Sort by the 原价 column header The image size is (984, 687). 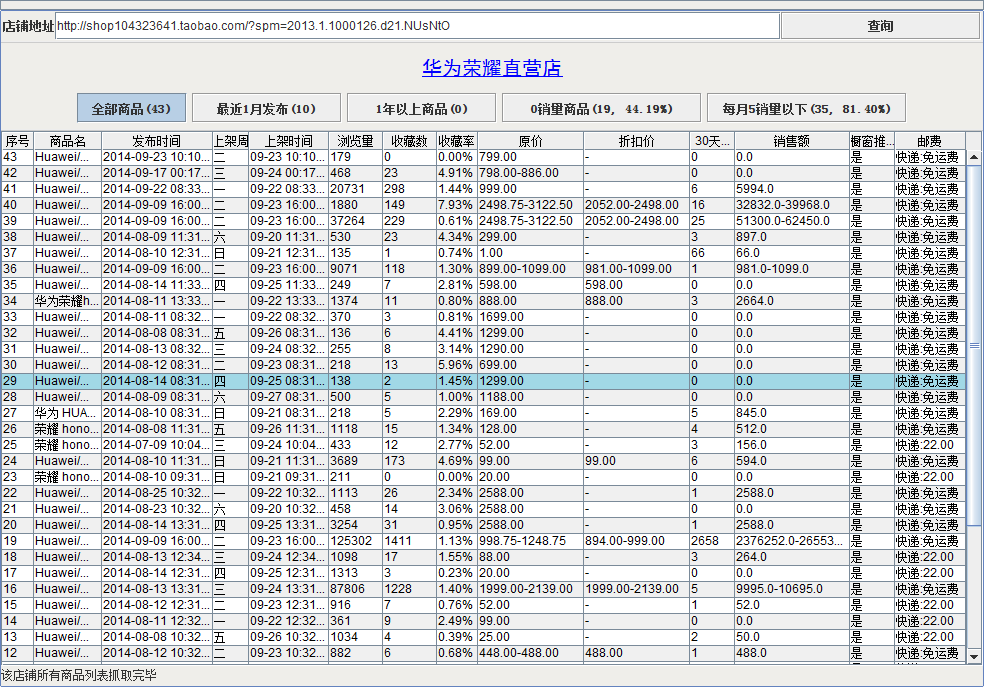(530, 141)
